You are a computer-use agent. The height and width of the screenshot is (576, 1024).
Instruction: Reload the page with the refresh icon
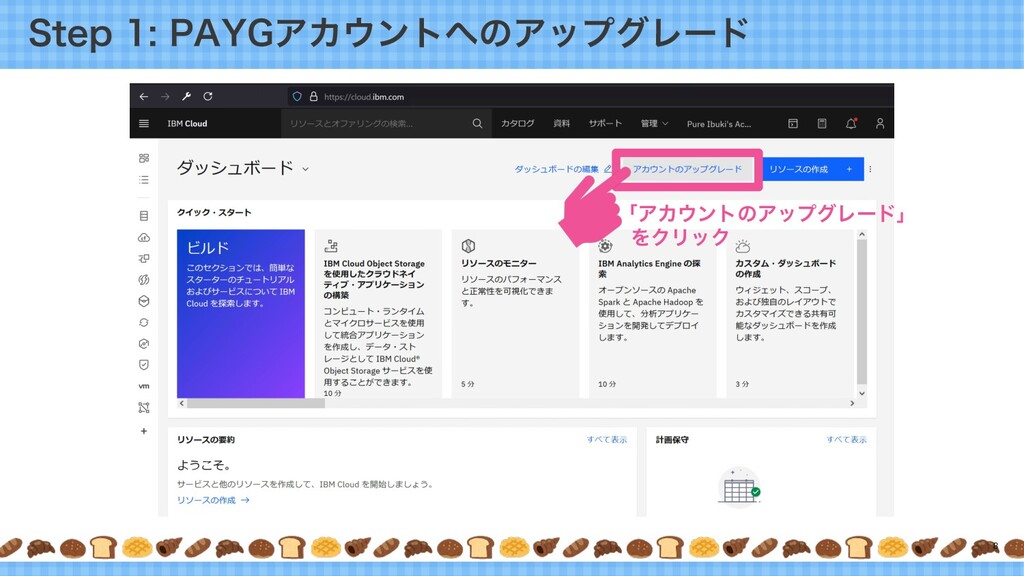(208, 97)
